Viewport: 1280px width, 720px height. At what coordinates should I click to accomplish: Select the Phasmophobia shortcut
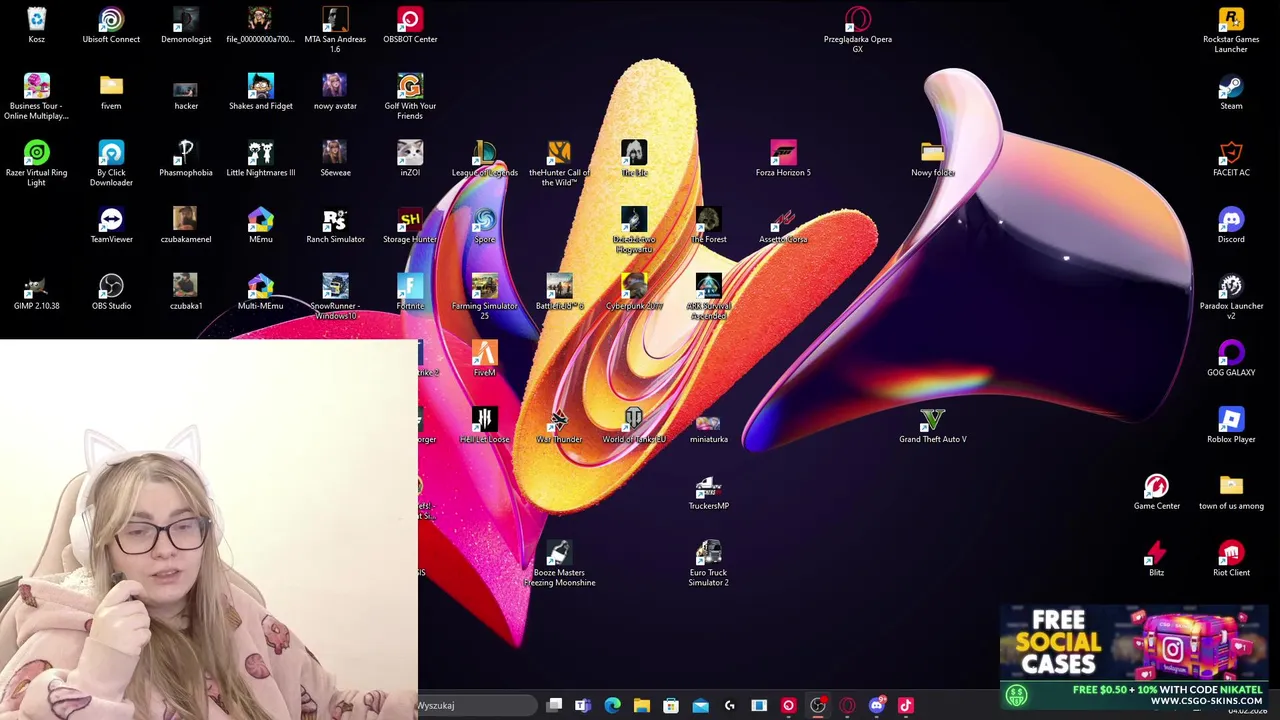[186, 160]
